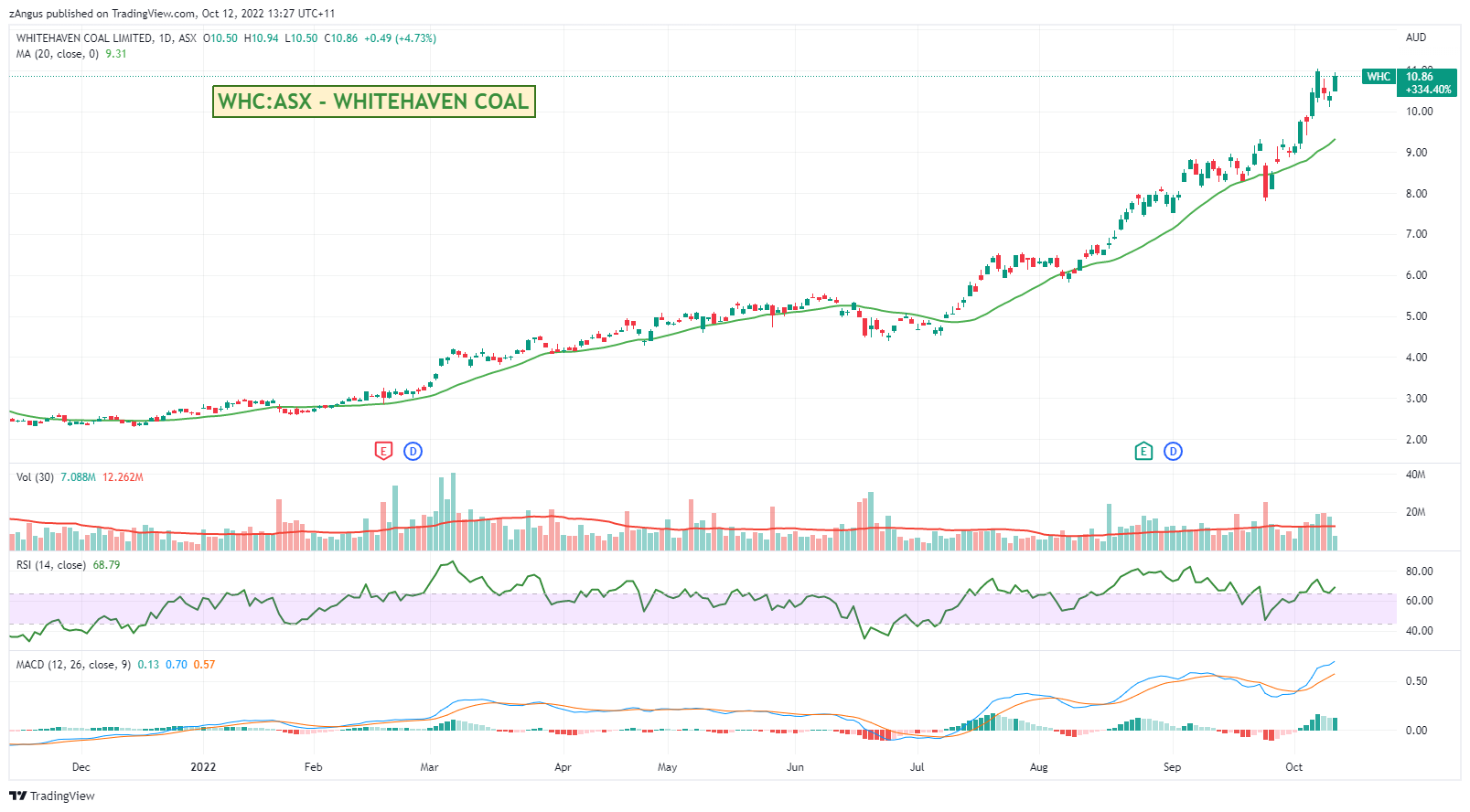Click the 2022 label on the time axis
Screen dimensions: 1470x812
(203, 767)
